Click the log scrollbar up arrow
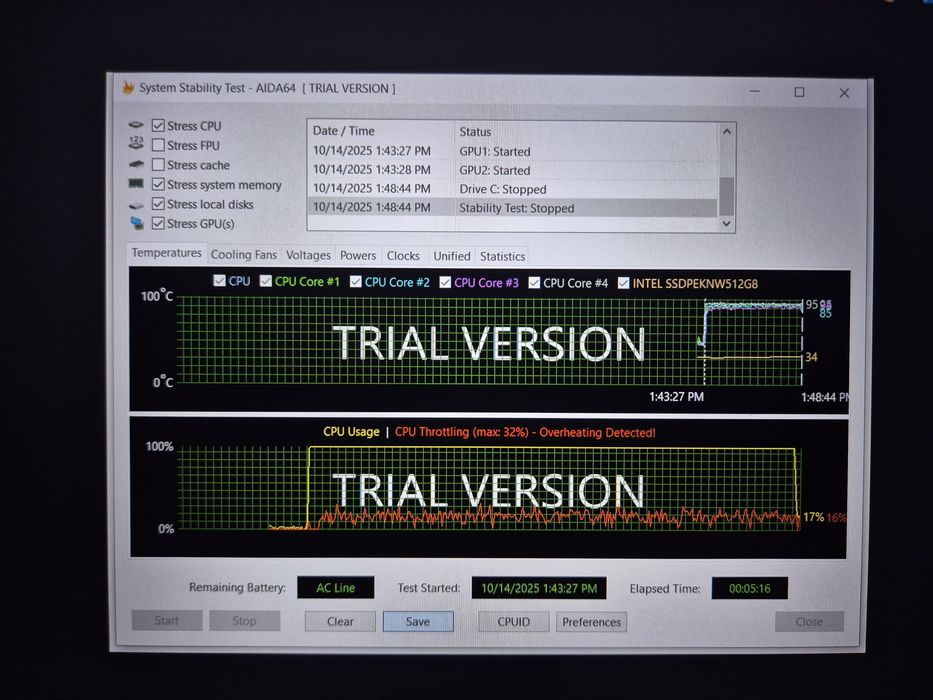This screenshot has height=700, width=933. [x=727, y=132]
